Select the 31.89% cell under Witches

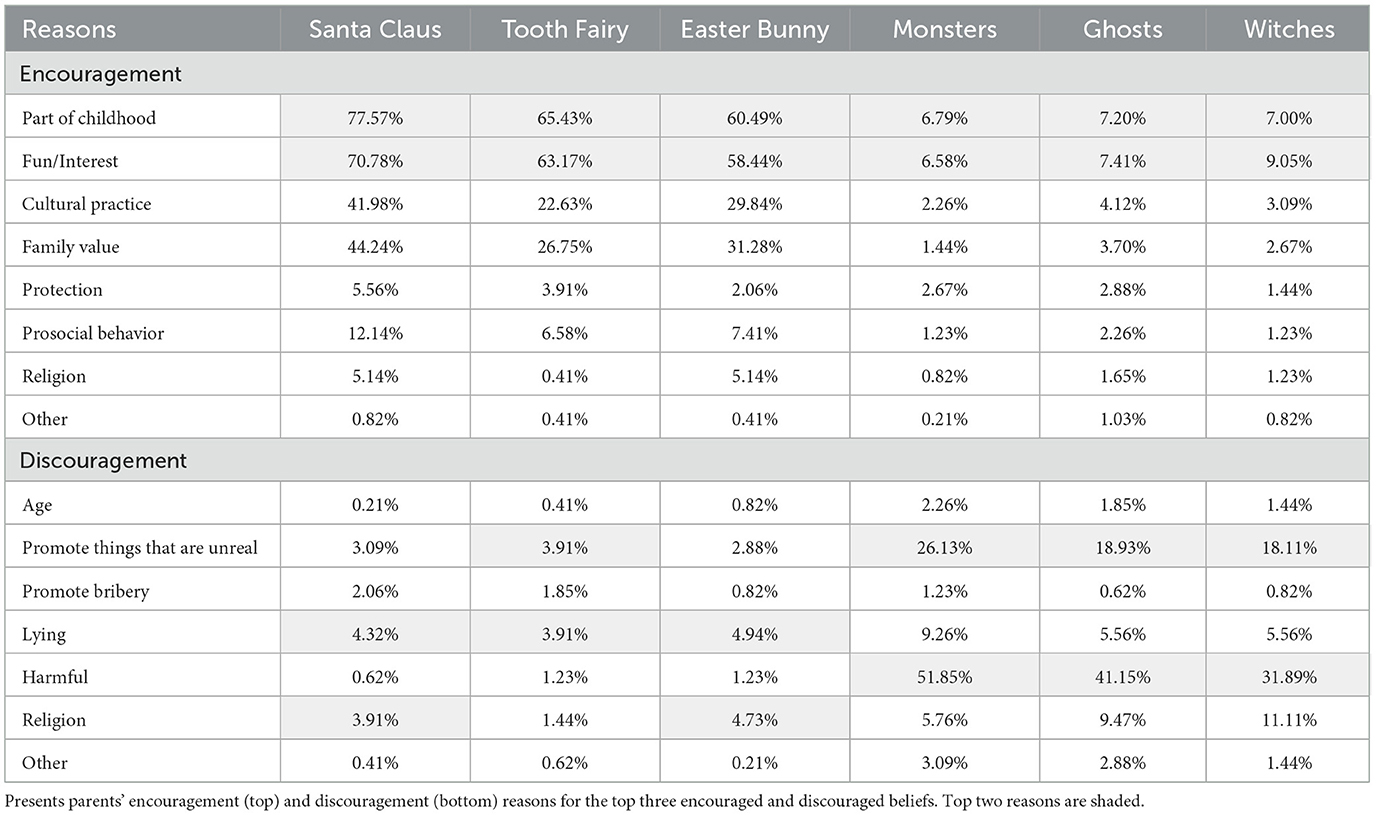(x=1289, y=677)
